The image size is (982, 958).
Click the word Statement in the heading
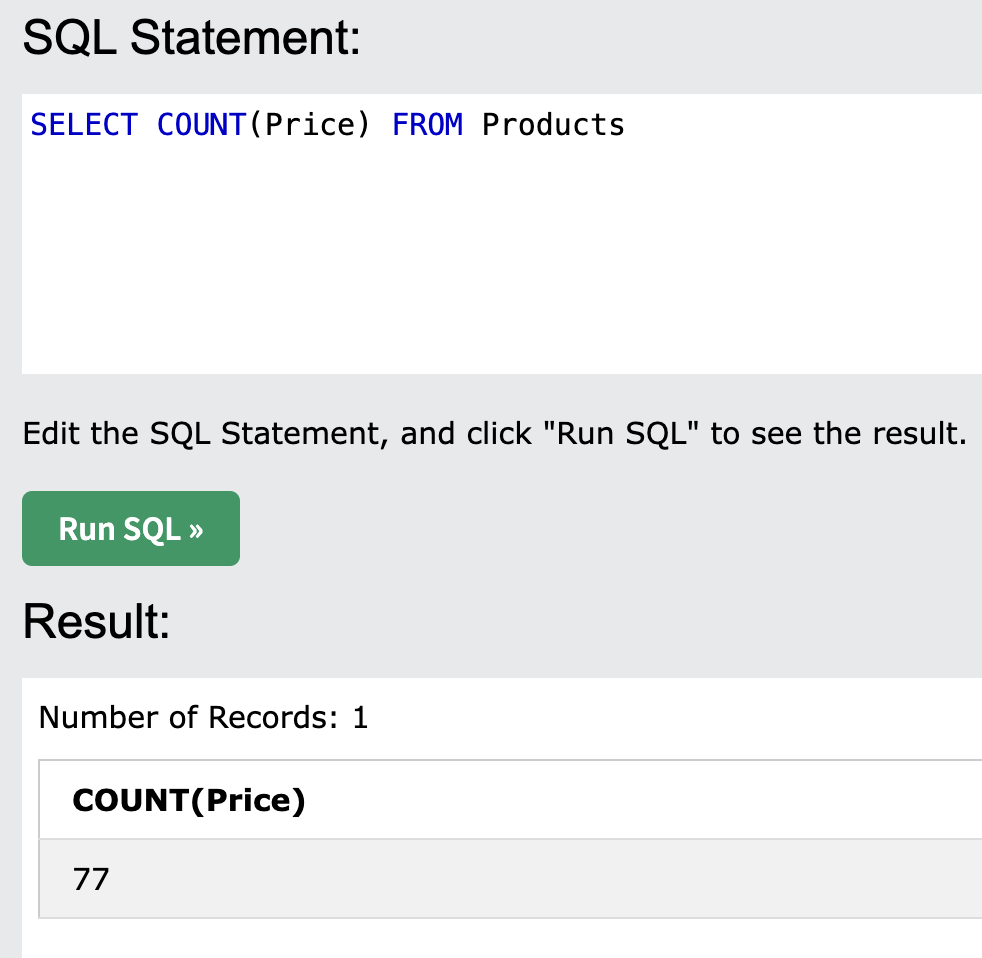click(246, 38)
